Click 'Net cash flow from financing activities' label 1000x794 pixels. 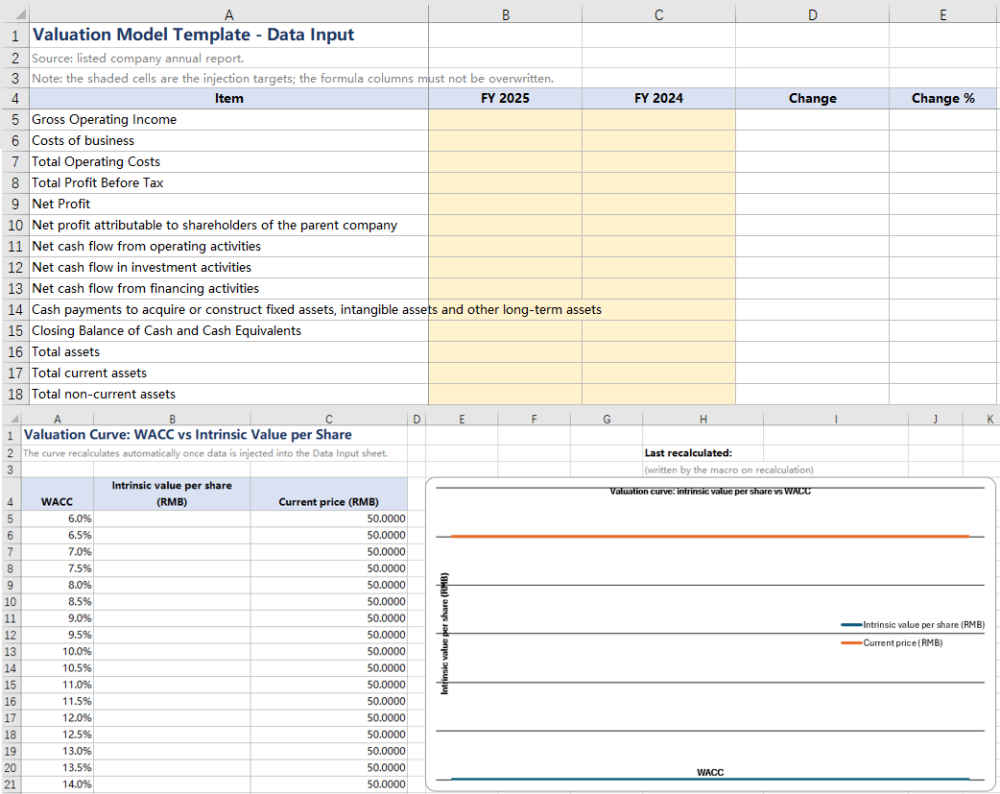228,288
